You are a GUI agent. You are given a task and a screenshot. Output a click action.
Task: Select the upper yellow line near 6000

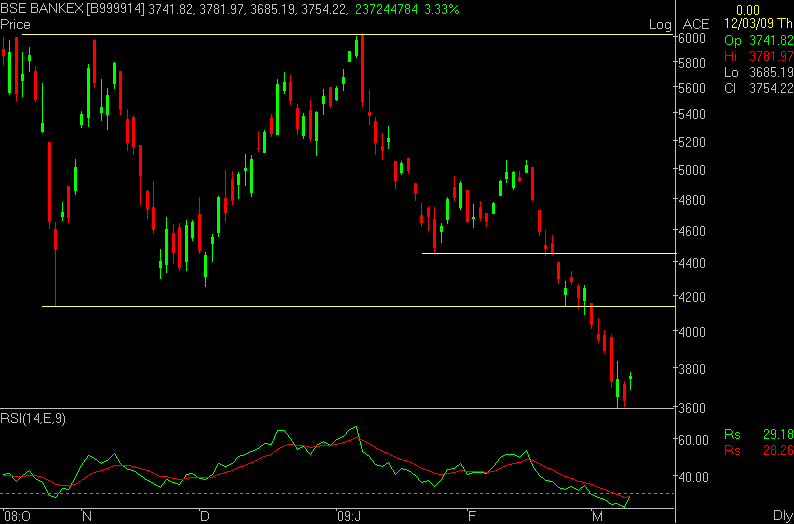point(347,34)
